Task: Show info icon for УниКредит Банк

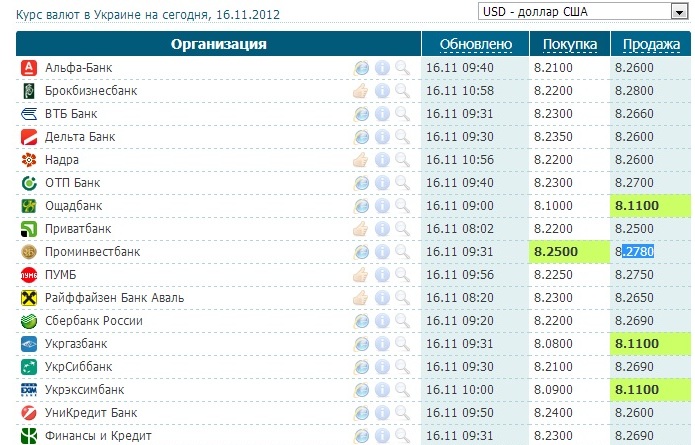Action: pos(382,414)
